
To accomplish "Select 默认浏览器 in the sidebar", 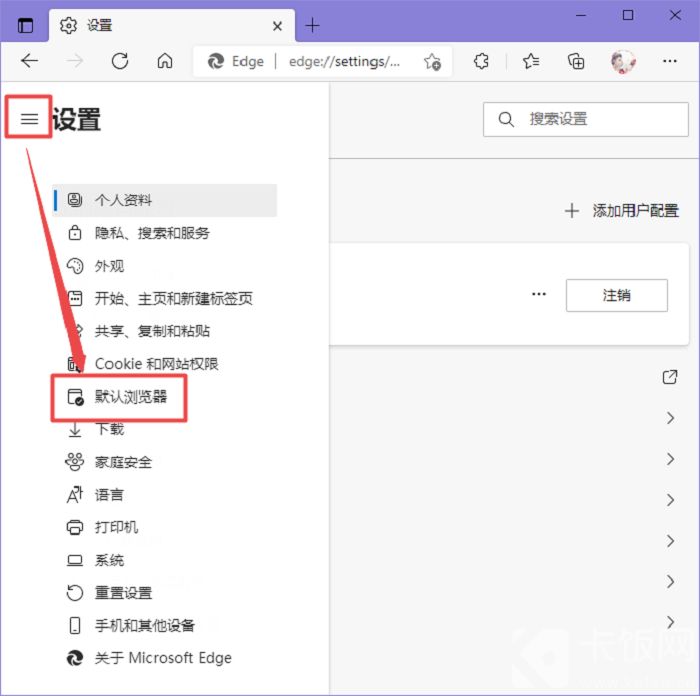I will 117,397.
